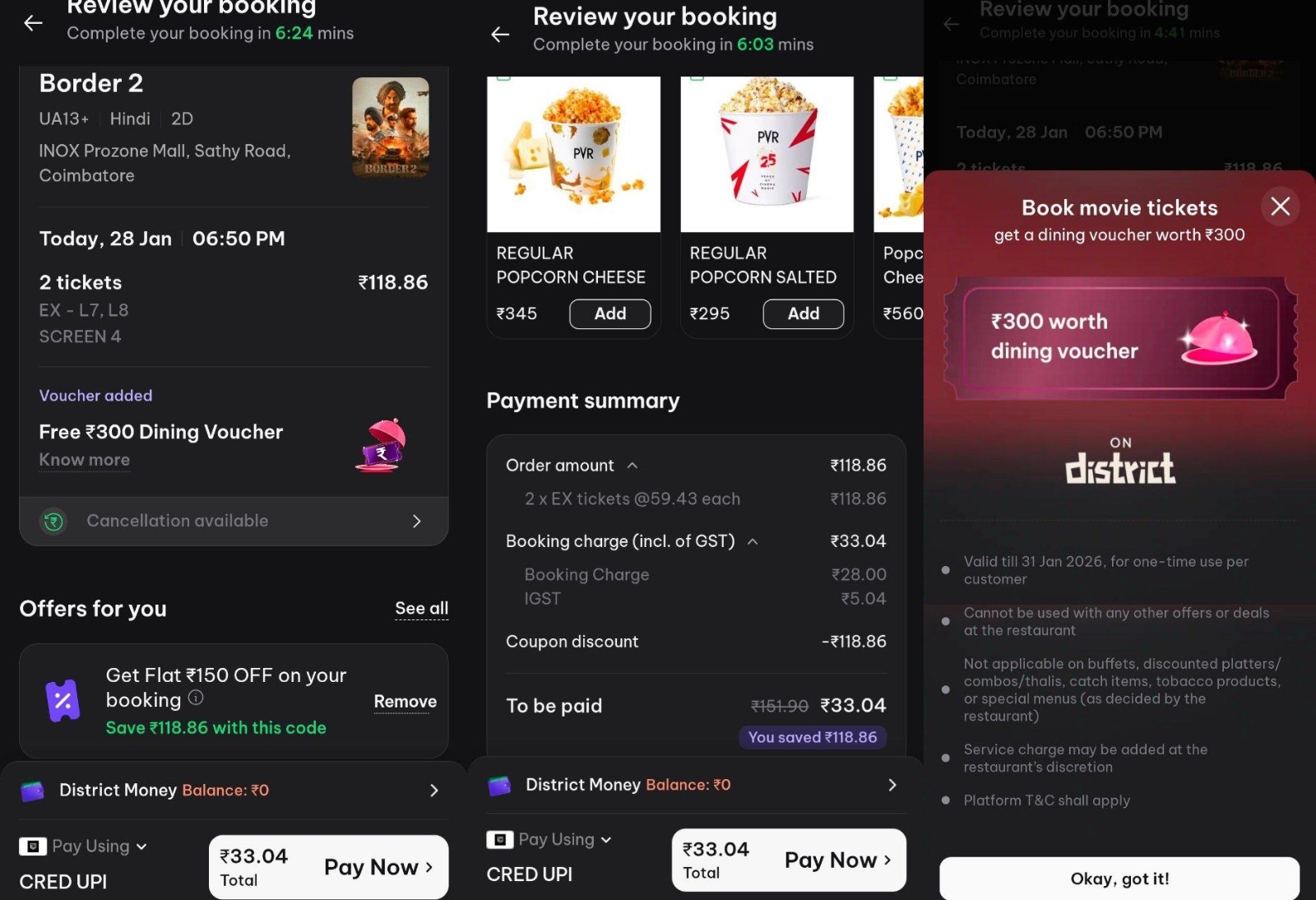Add Regular Popcorn Salted to order
The width and height of the screenshot is (1316, 900).
point(804,313)
